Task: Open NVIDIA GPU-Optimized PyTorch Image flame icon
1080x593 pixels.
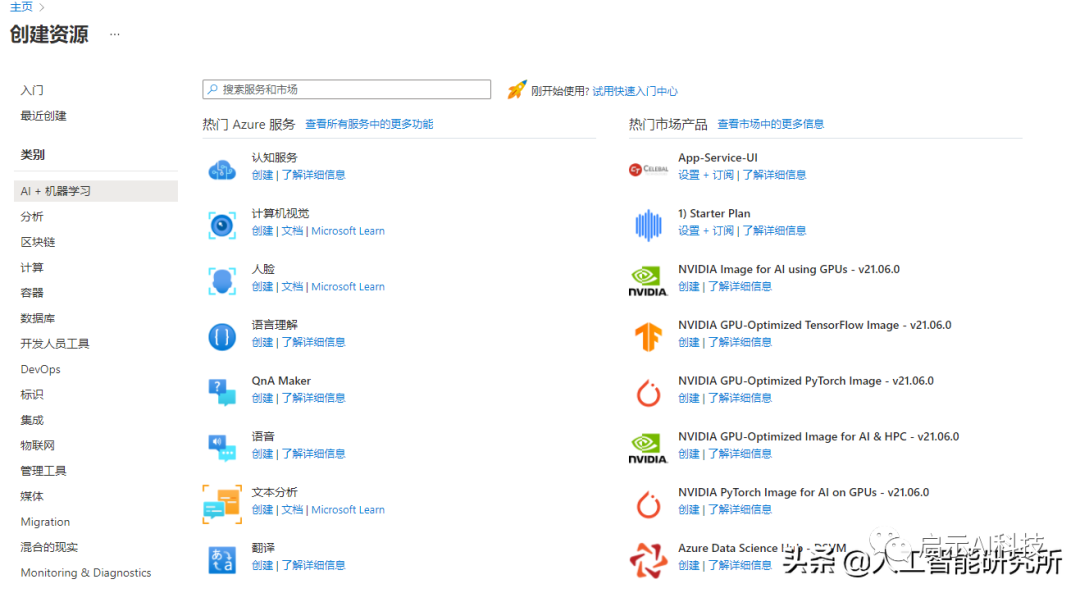Action: coord(648,393)
